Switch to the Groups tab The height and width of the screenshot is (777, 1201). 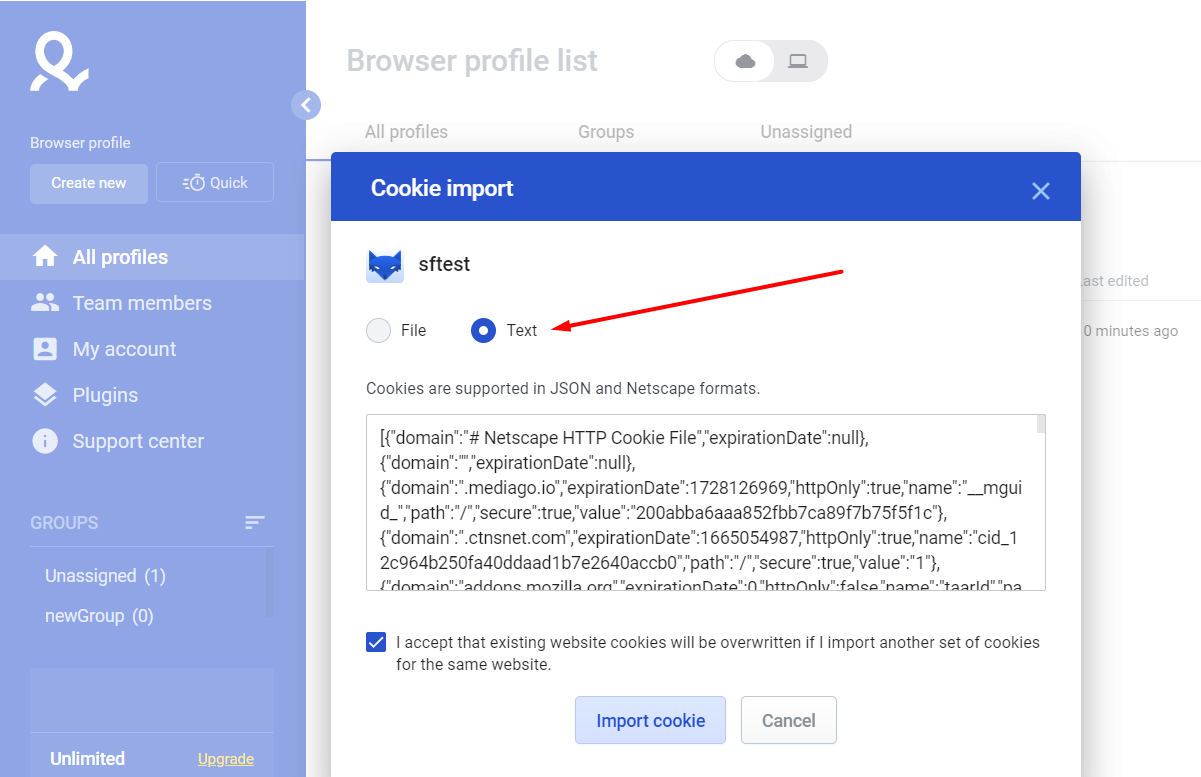click(x=606, y=132)
